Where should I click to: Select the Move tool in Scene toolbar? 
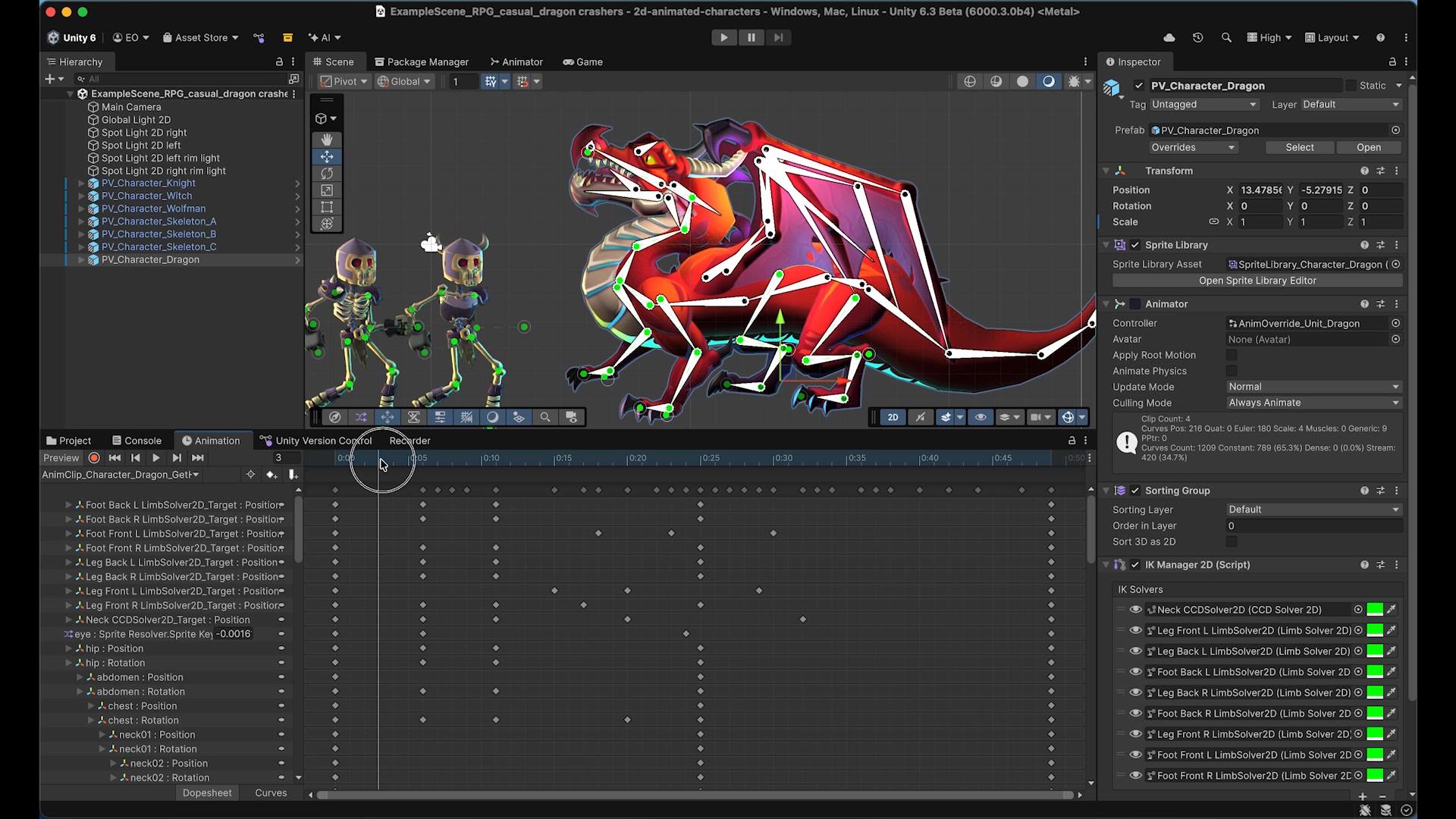pyautogui.click(x=327, y=156)
